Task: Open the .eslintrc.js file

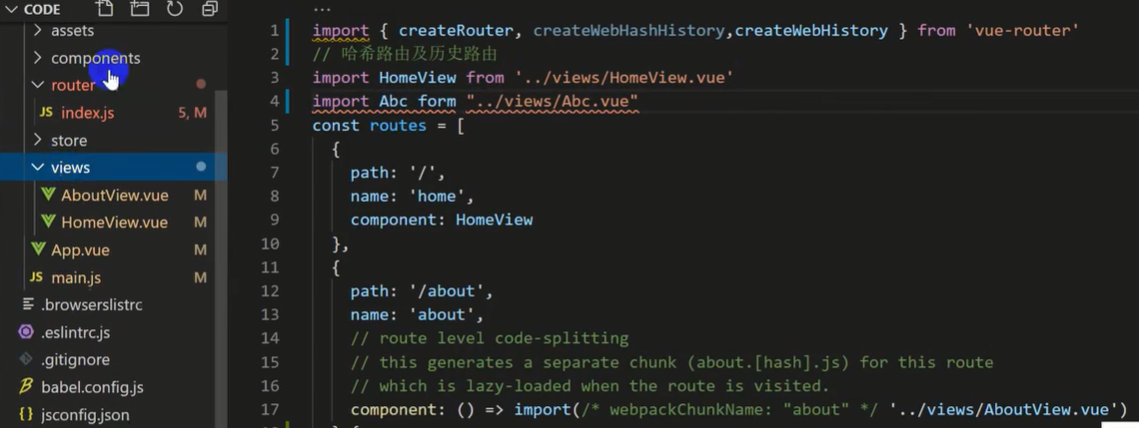Action: 76,333
